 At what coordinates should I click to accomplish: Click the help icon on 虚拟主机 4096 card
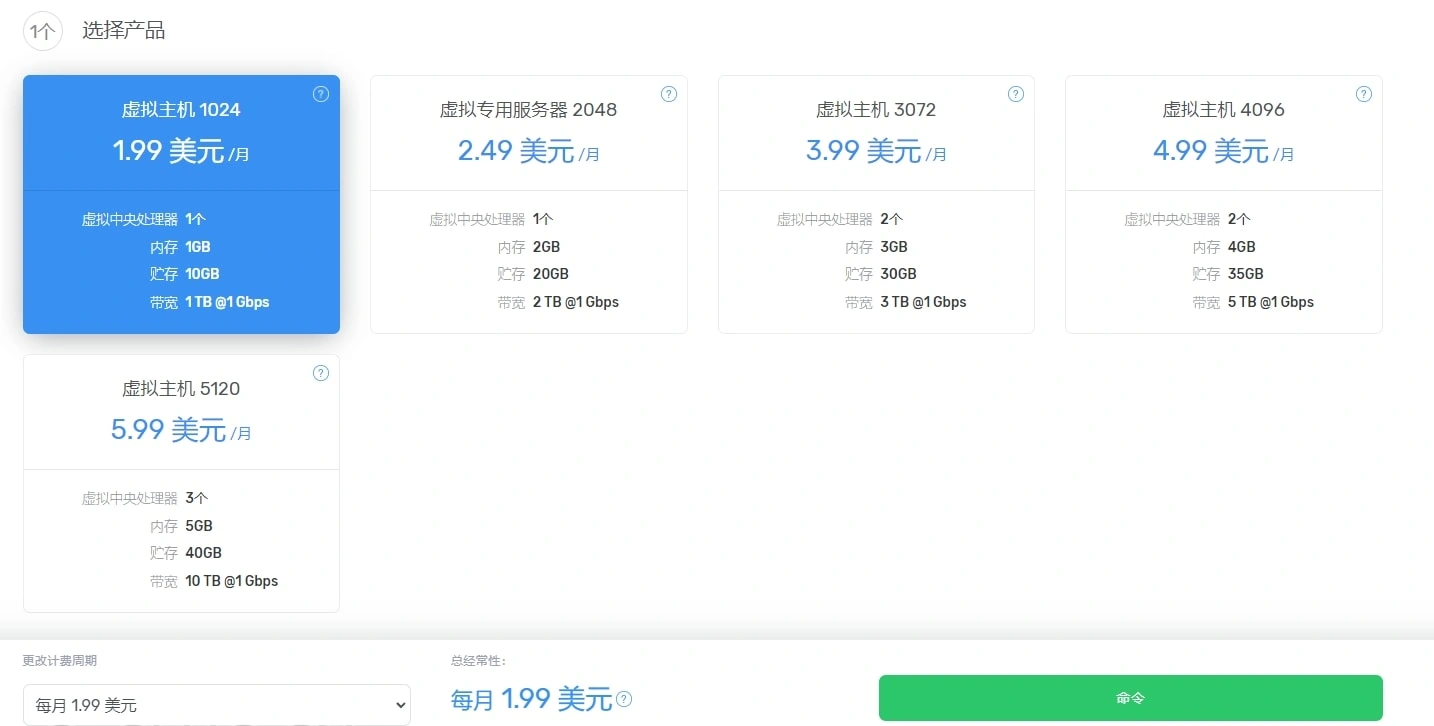(1363, 94)
